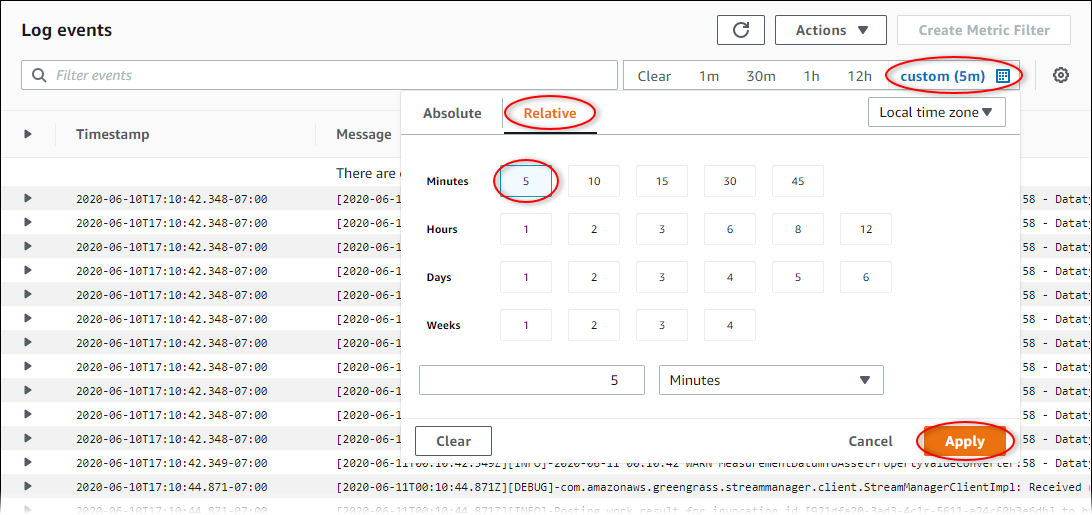The height and width of the screenshot is (515, 1092).
Task: Choose the 5 minutes option
Action: click(x=526, y=181)
